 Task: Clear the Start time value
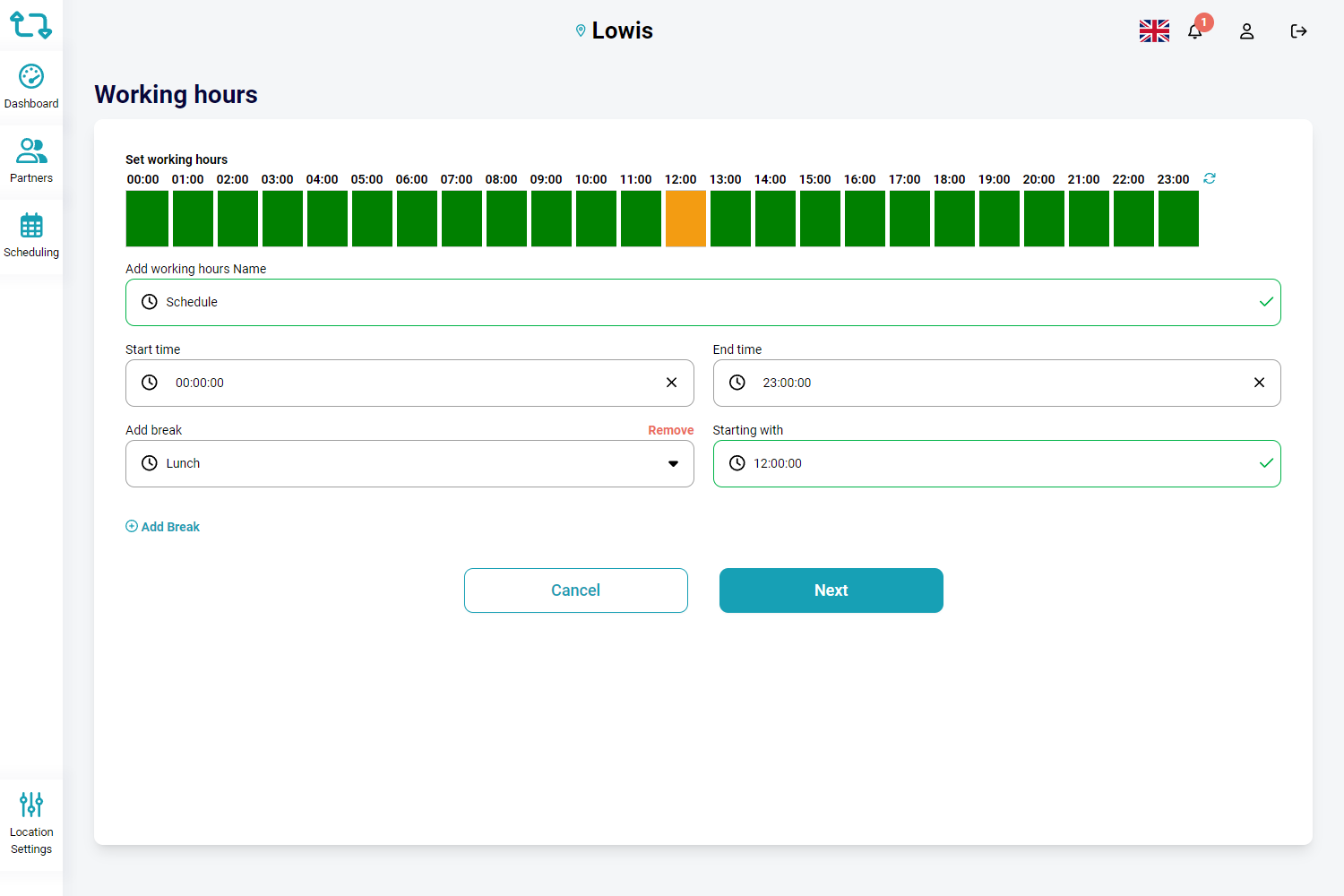pyautogui.click(x=671, y=383)
